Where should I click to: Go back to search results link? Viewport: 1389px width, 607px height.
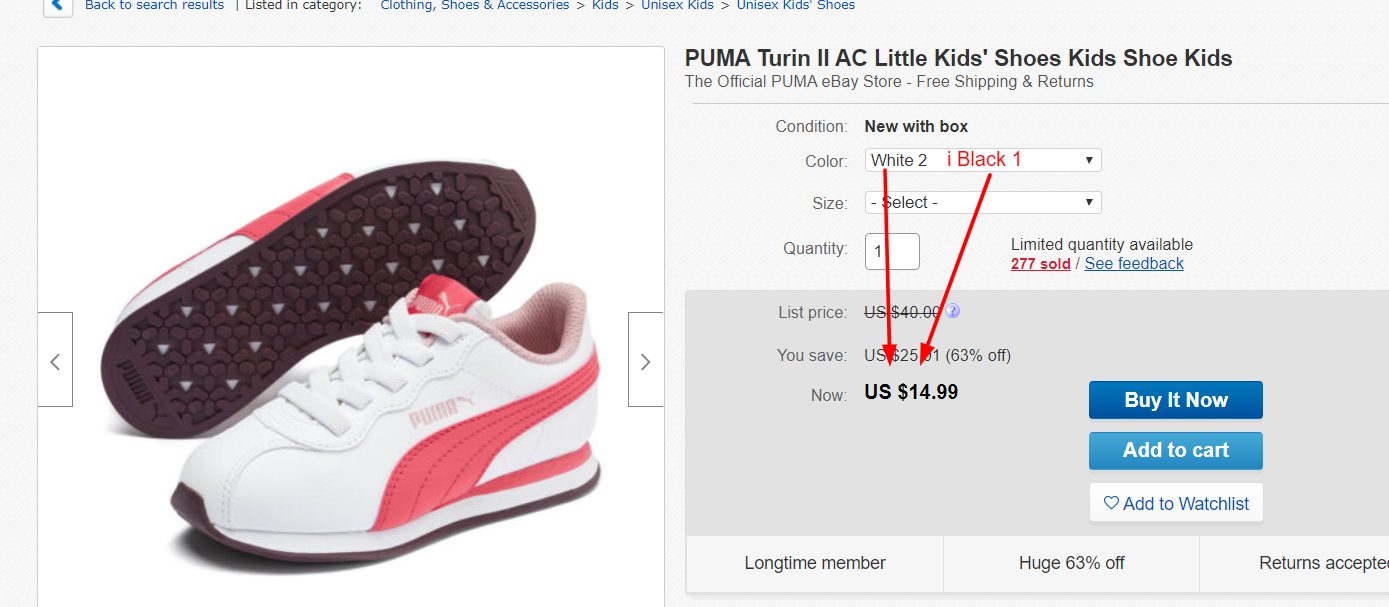coord(154,6)
